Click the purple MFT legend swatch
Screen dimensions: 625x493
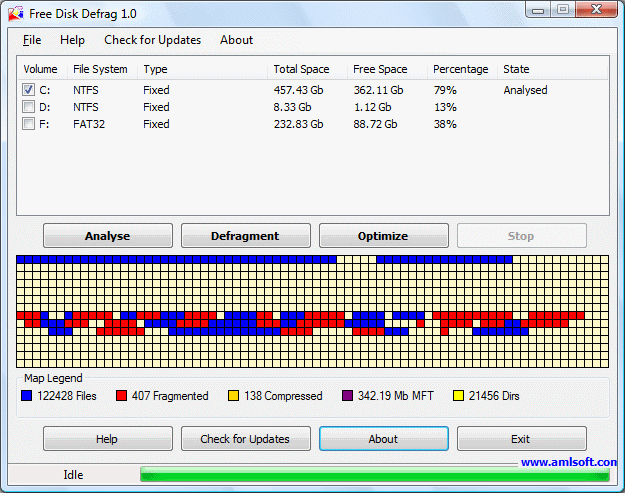347,396
